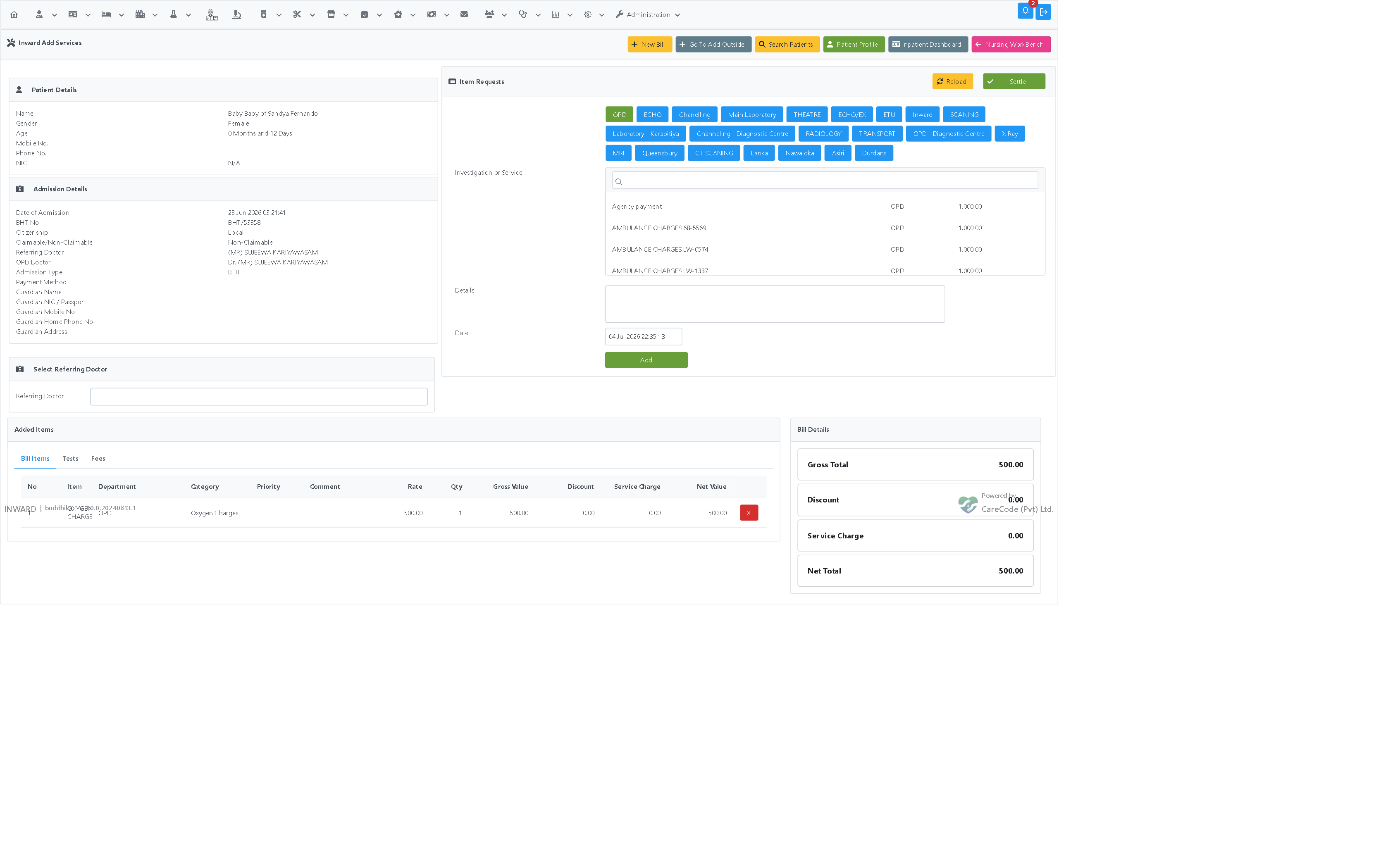Image resolution: width=1400 pixels, height=859 pixels.
Task: Click the Search Patients button
Action: pos(787,44)
